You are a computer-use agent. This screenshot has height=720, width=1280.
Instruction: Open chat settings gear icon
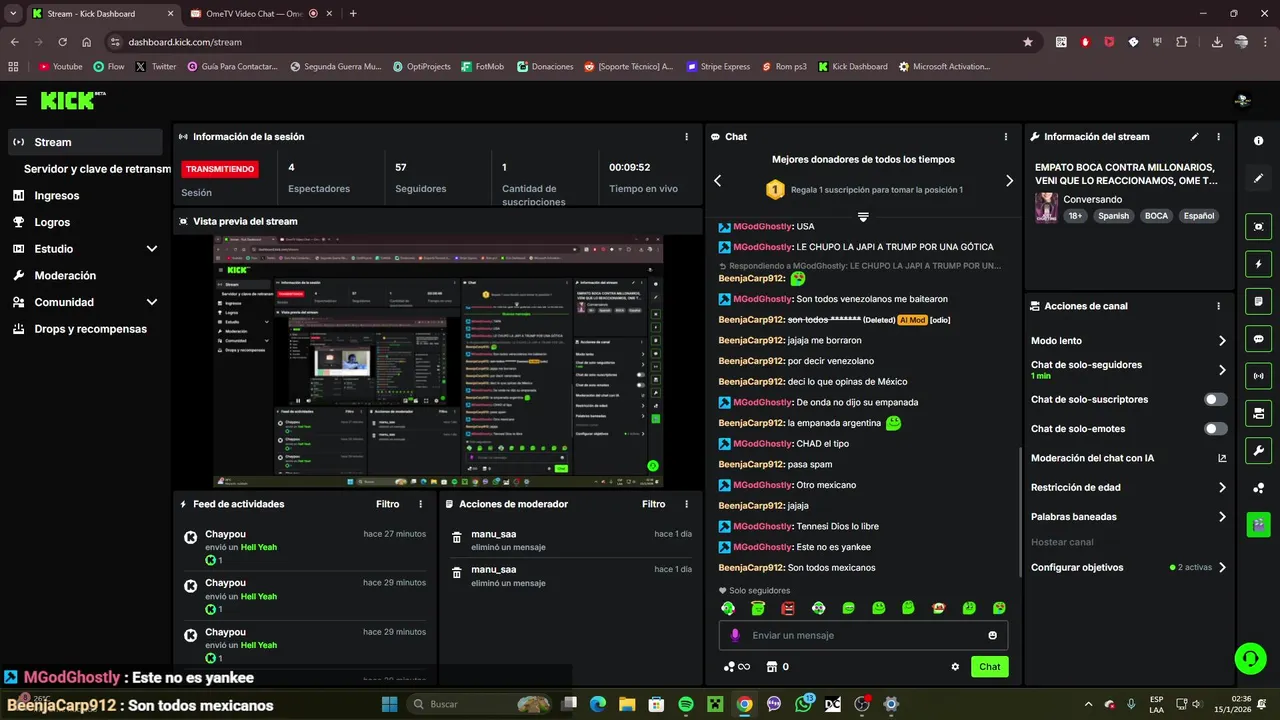[x=955, y=667]
